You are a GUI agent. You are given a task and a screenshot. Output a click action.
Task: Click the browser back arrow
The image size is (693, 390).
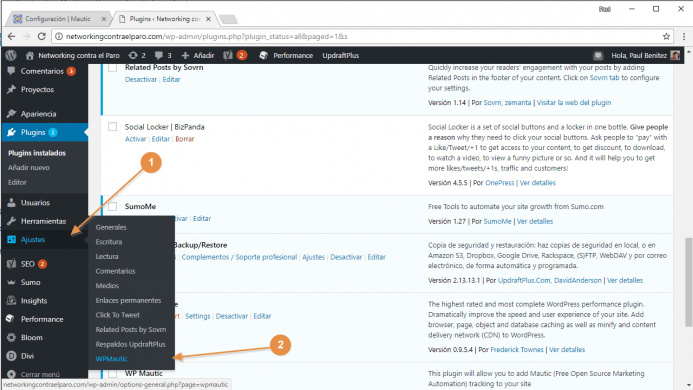pos(11,36)
